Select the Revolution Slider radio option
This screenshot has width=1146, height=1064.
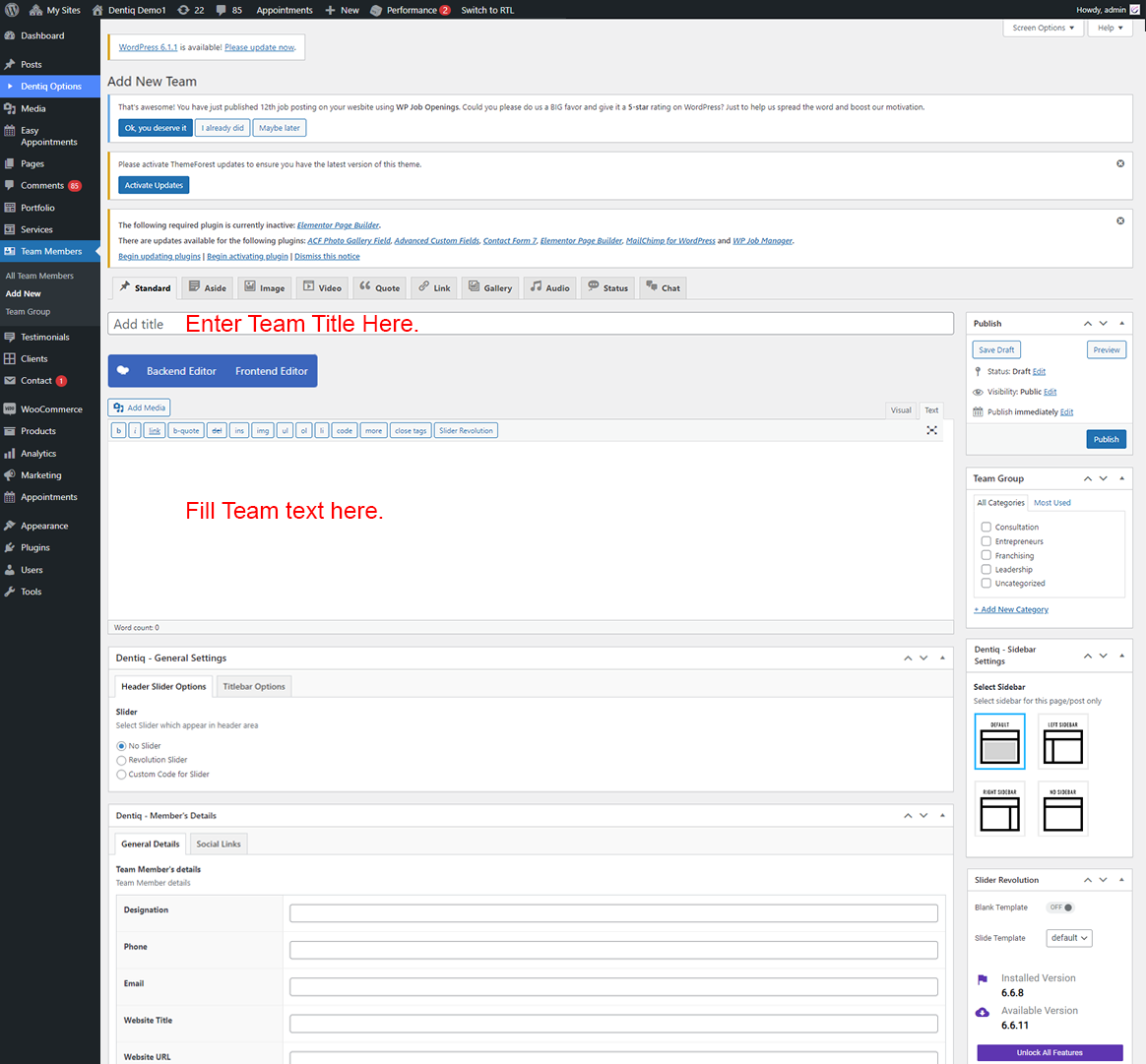[121, 760]
